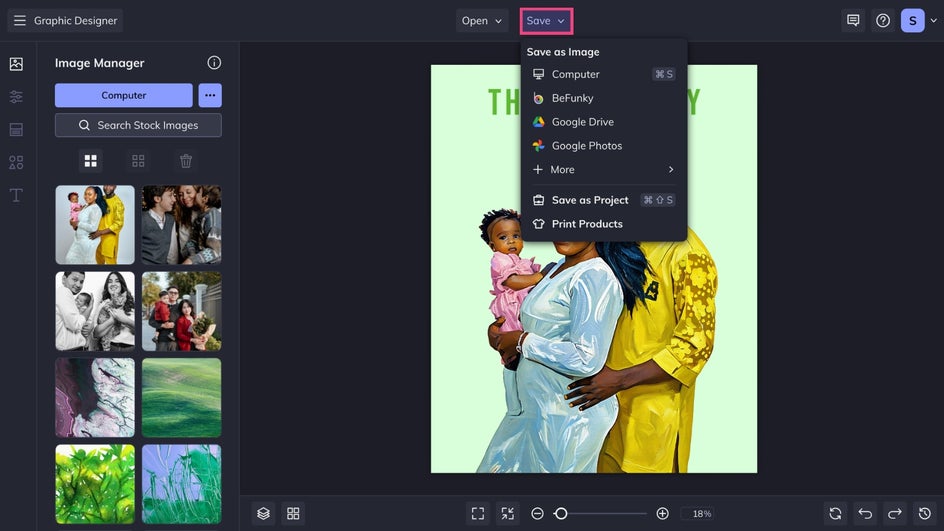This screenshot has height=531, width=944.
Task: Redo the last action
Action: [x=895, y=514]
